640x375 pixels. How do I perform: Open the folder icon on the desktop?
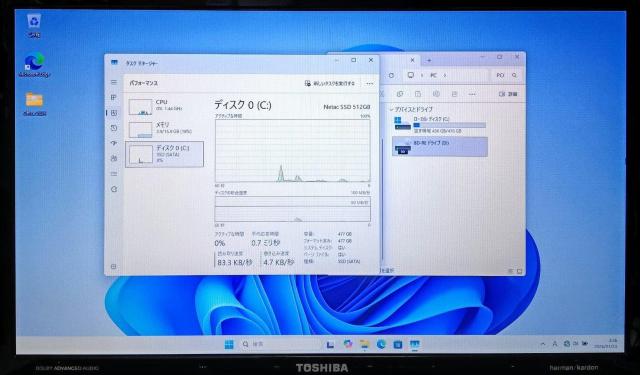pos(34,104)
